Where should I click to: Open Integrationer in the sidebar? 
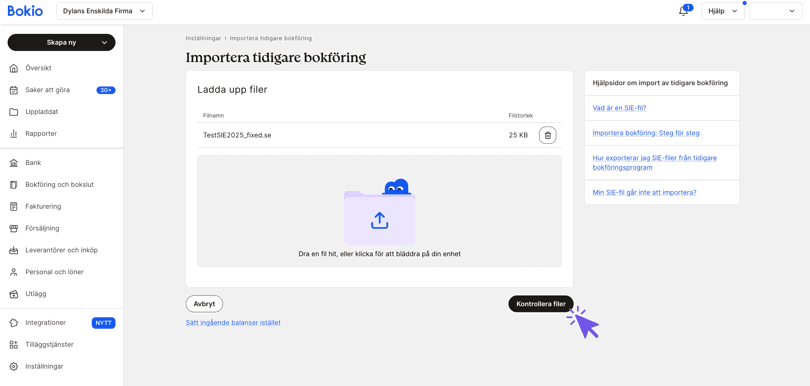point(45,322)
